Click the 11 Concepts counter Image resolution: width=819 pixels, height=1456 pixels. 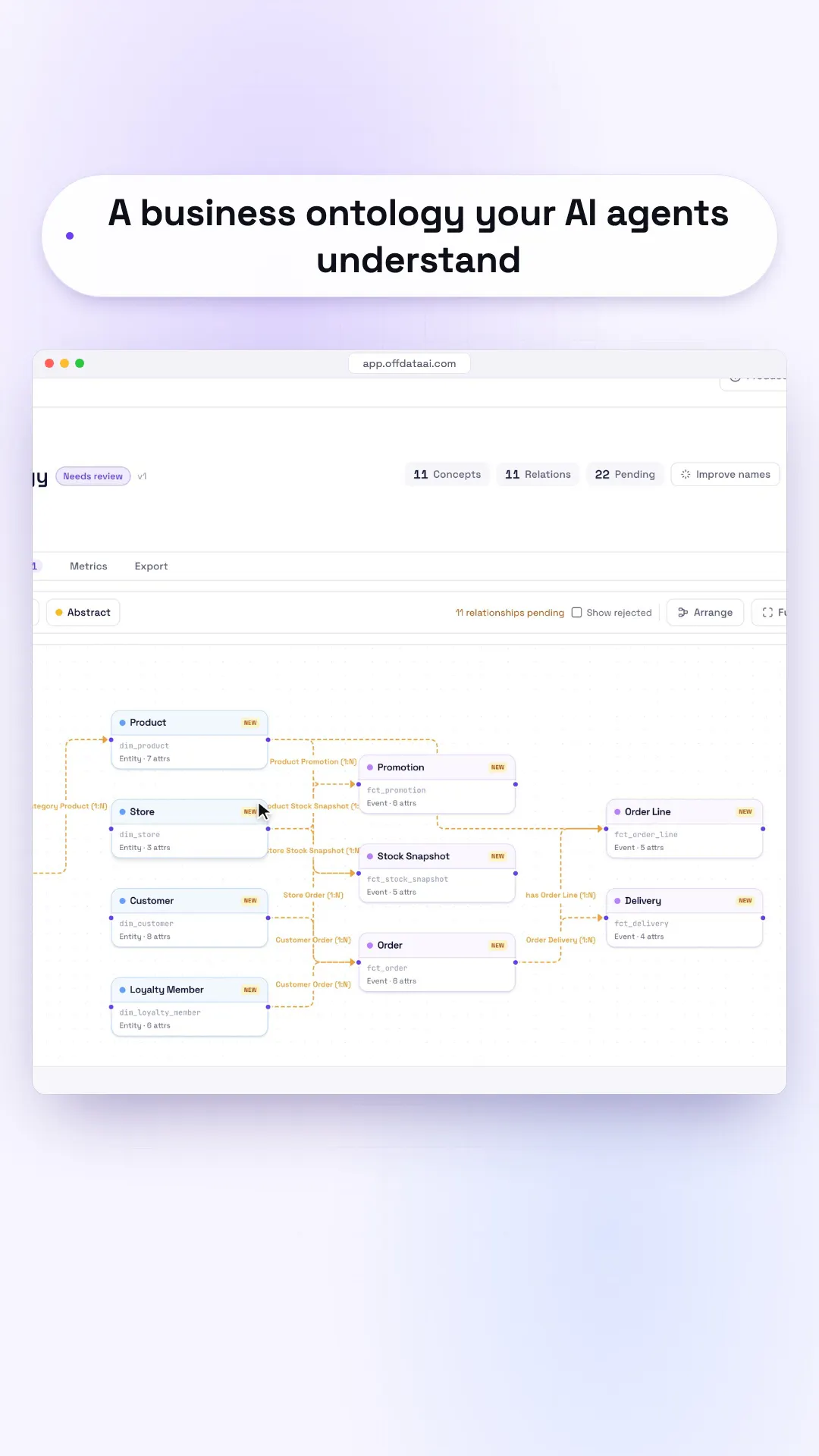[x=447, y=475]
